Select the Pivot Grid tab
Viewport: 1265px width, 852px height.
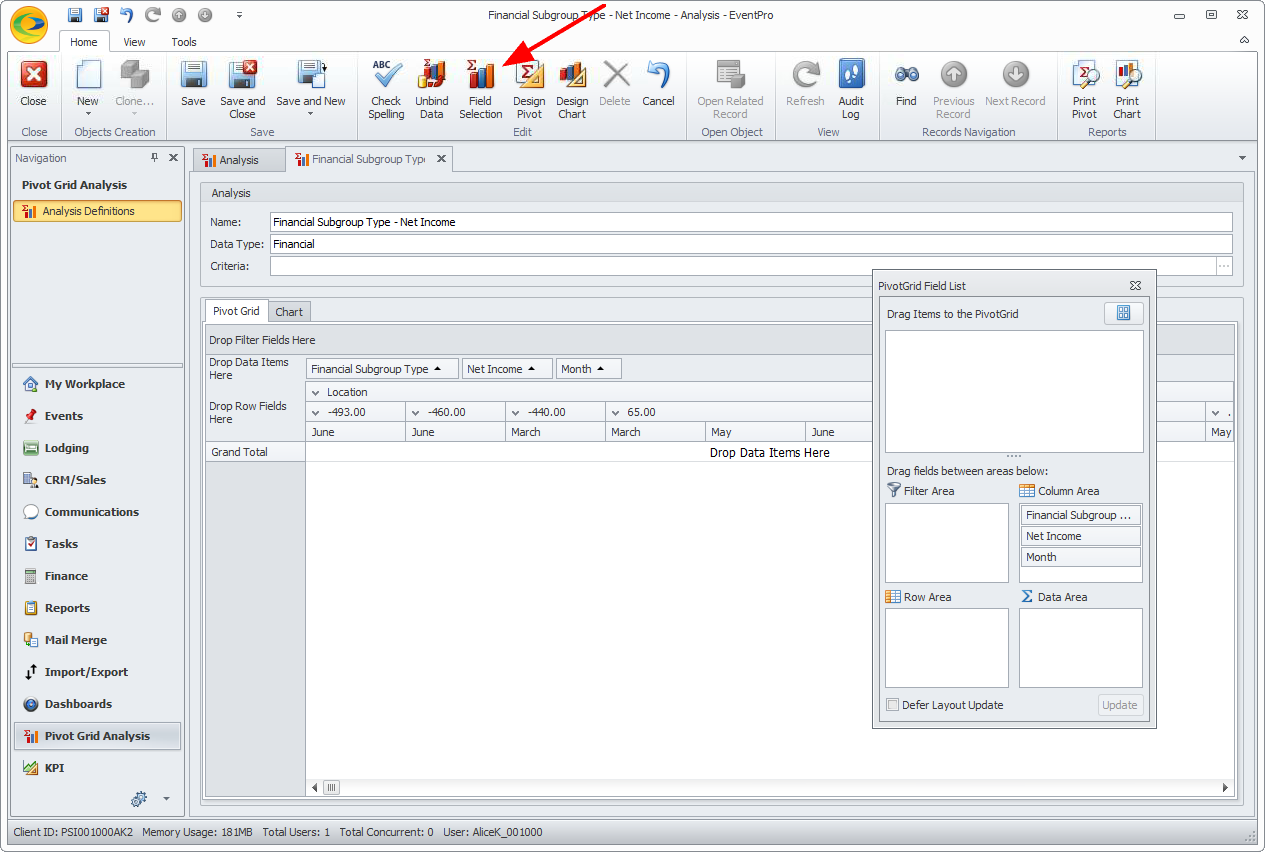point(236,311)
